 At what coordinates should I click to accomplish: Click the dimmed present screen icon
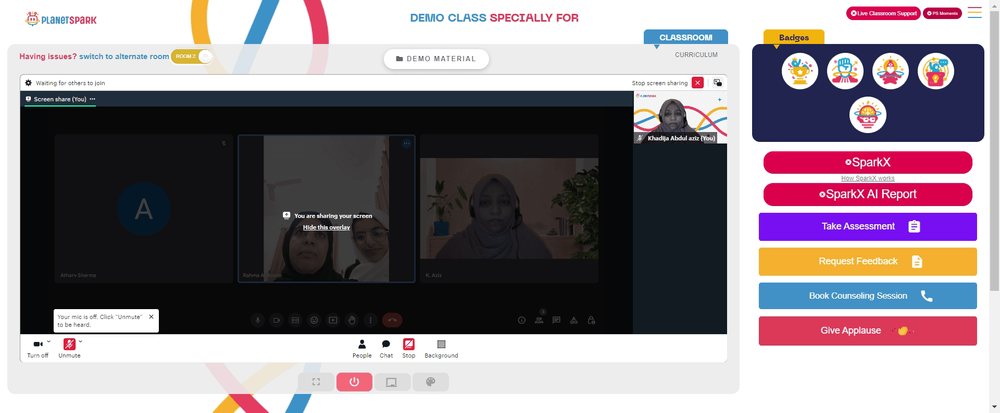[332, 320]
